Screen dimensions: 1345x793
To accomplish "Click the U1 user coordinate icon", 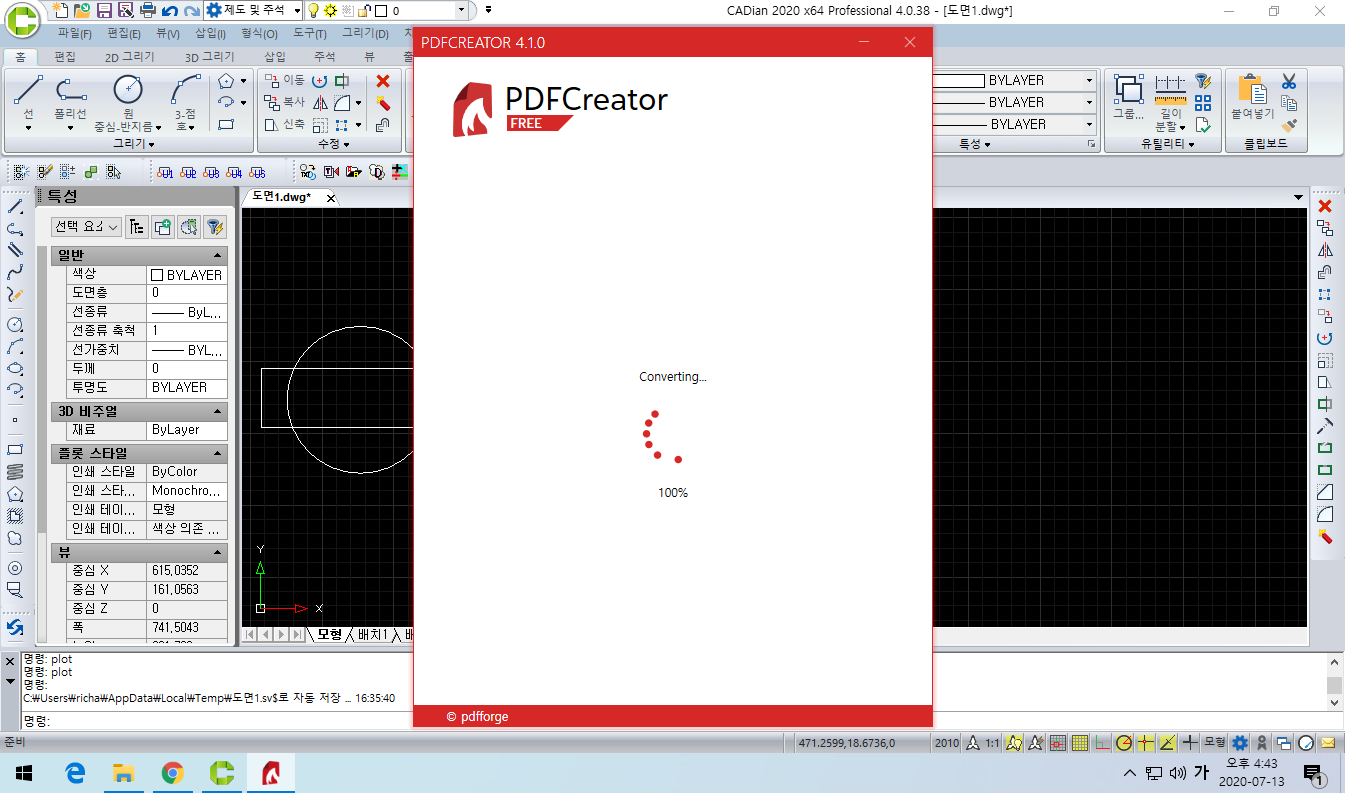I will pos(164,172).
